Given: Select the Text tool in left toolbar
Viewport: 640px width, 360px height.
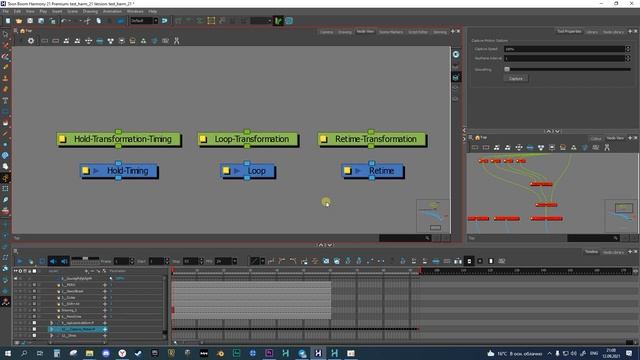Looking at the screenshot, I should pyautogui.click(x=5, y=100).
